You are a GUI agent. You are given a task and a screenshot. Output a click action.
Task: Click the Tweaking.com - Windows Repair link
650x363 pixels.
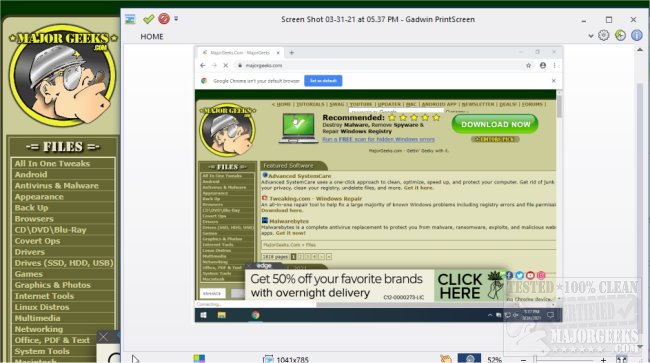(x=315, y=198)
